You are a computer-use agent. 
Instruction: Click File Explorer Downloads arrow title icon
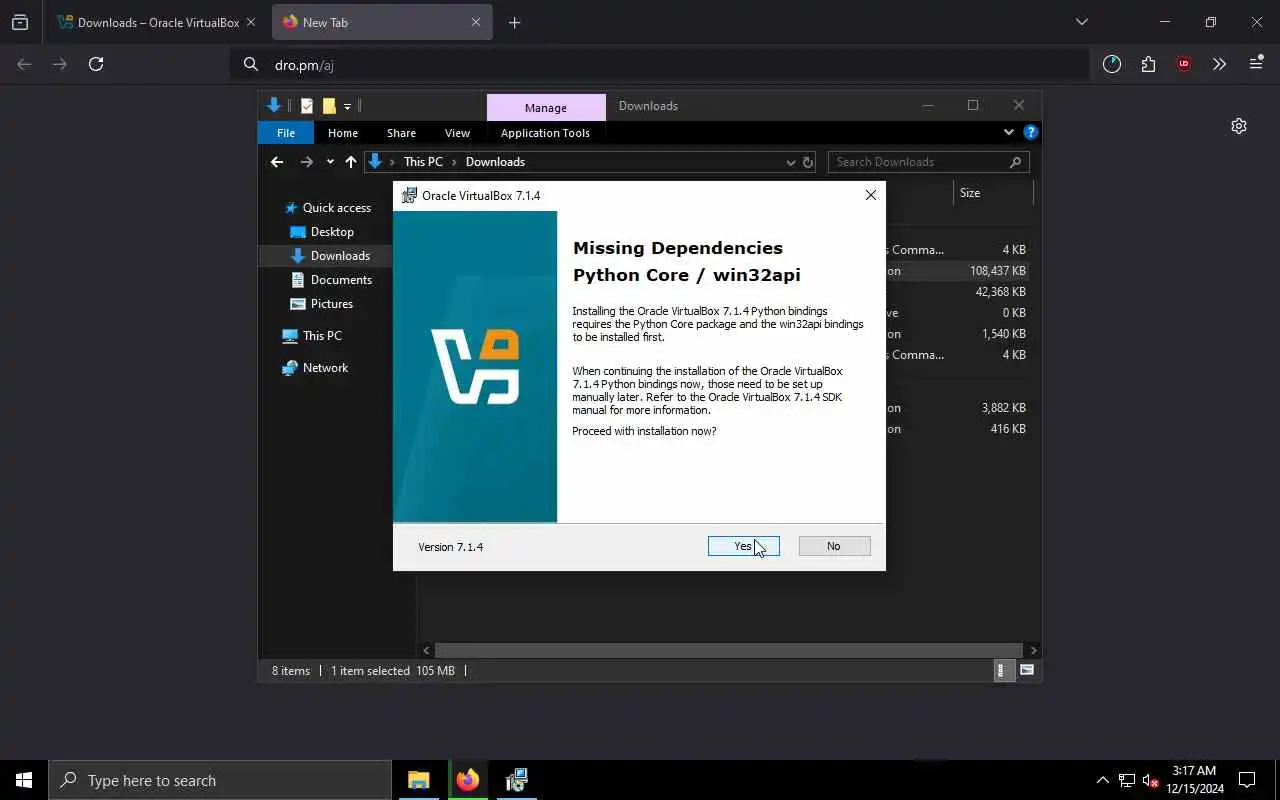(x=274, y=105)
